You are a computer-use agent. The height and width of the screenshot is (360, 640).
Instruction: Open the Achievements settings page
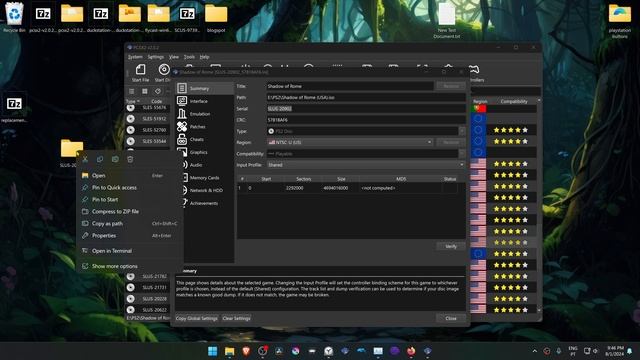click(x=204, y=203)
